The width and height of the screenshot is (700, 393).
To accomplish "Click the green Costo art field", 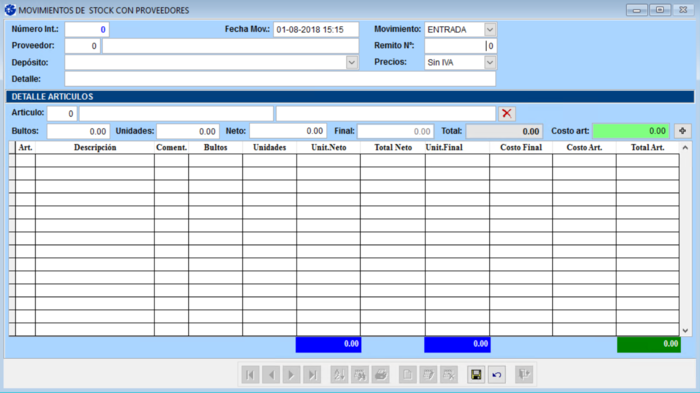I will 631,131.
